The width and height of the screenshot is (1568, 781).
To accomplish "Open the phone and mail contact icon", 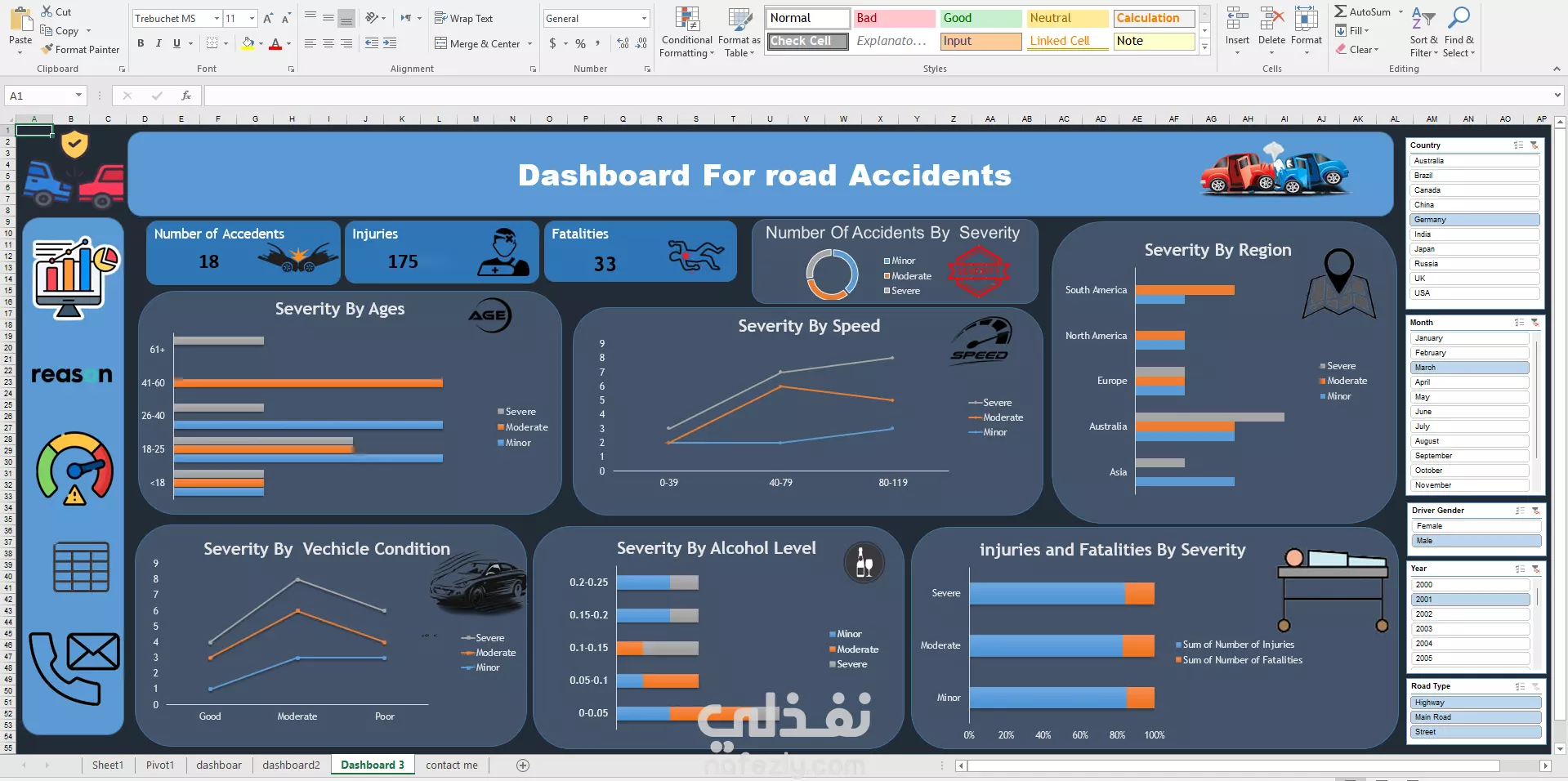I will (74, 668).
